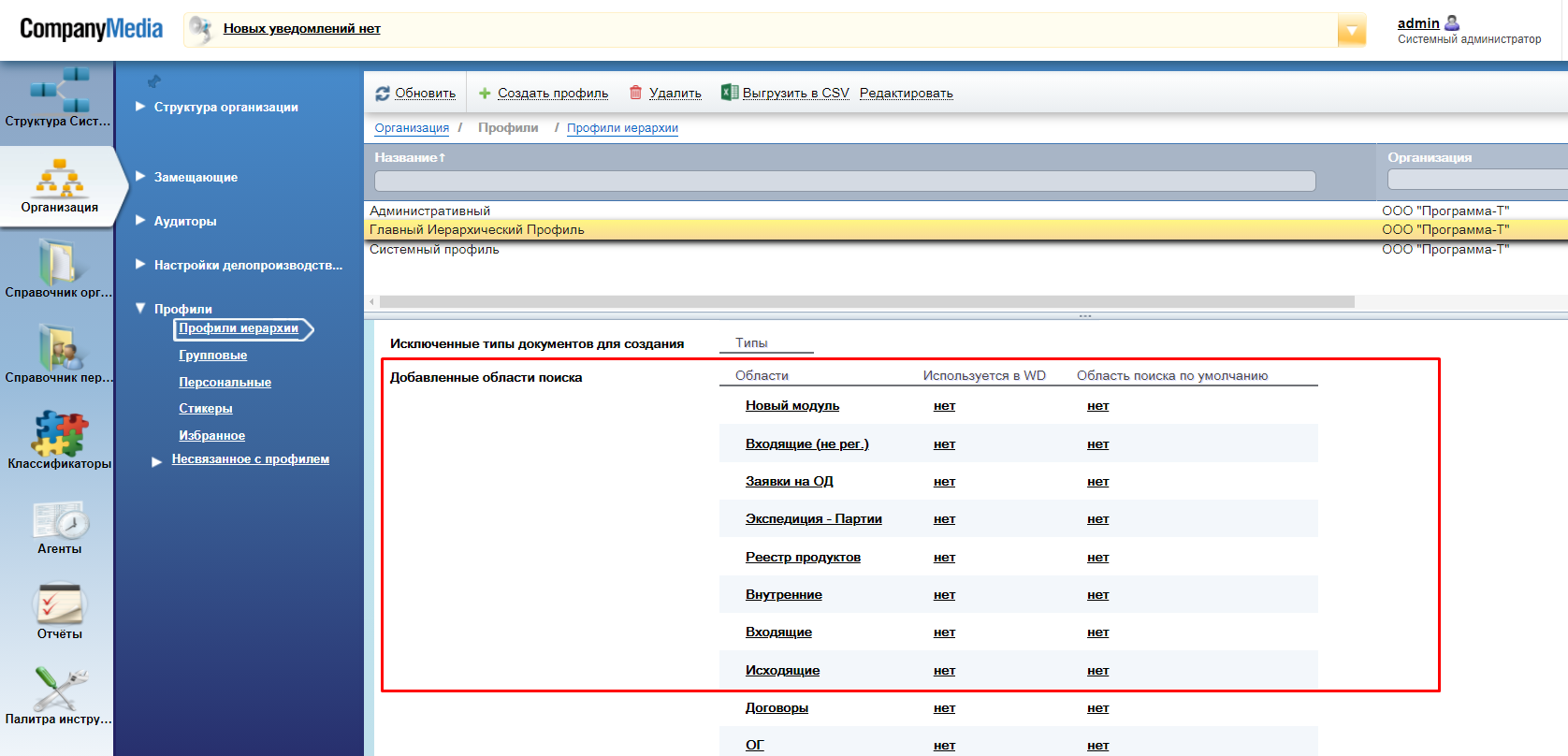This screenshot has height=756, width=1568.
Task: Open Стикеры item
Action: point(206,409)
